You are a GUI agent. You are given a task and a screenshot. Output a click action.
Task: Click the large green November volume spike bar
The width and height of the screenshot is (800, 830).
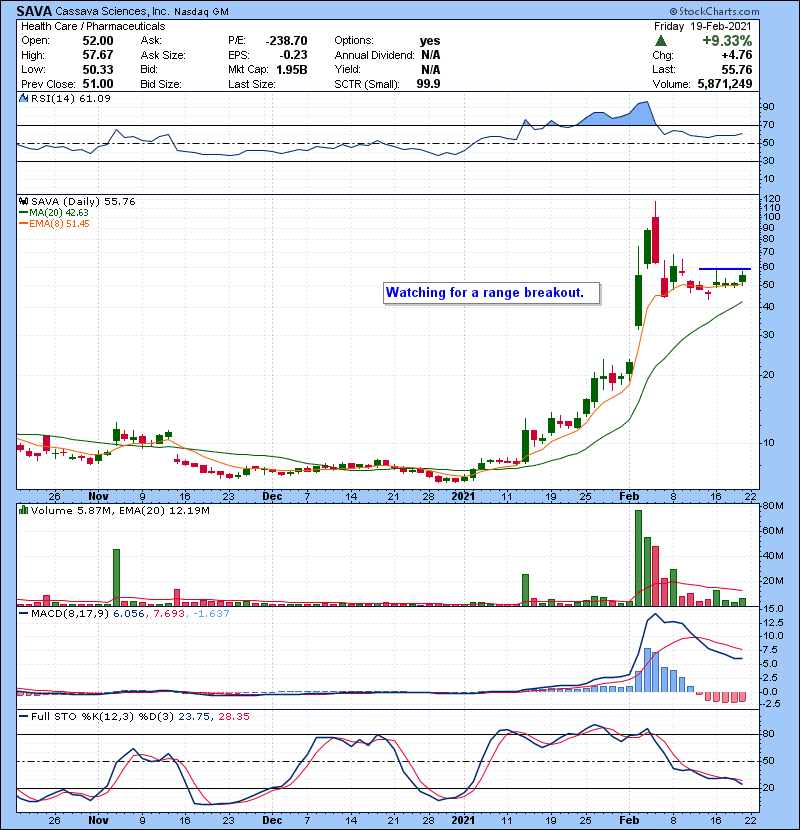pos(116,578)
